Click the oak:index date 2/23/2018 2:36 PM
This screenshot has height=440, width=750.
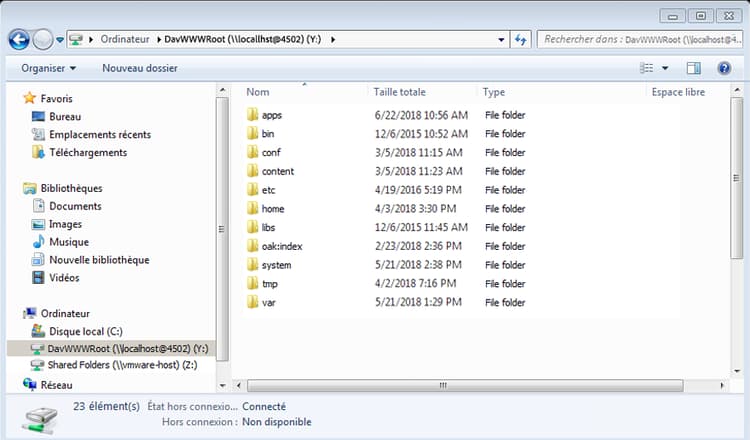tap(419, 246)
